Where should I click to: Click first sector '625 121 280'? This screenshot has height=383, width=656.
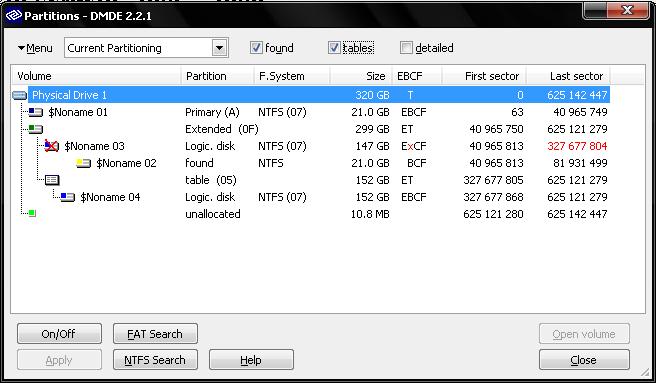coord(493,214)
